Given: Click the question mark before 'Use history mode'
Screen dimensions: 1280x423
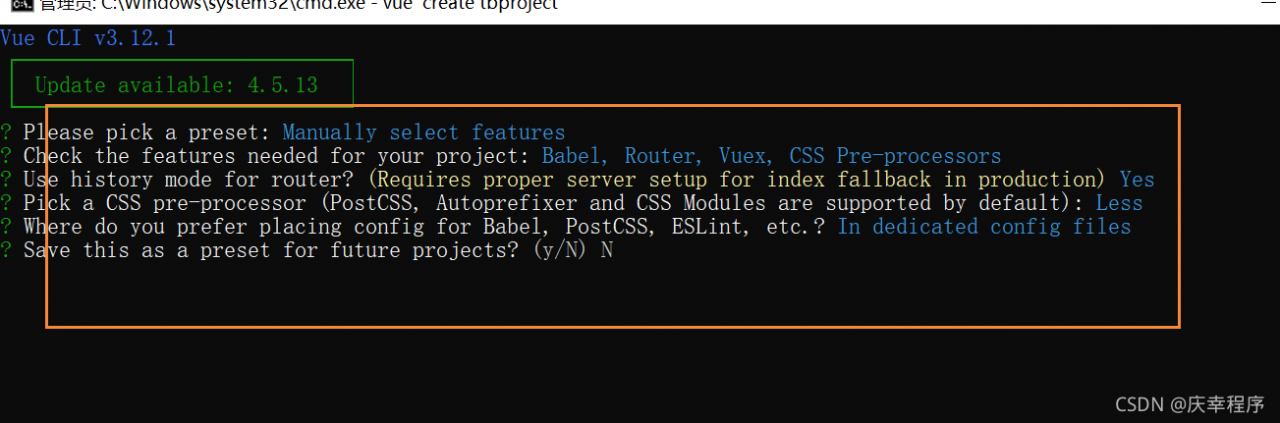Looking at the screenshot, I should [x=6, y=181].
